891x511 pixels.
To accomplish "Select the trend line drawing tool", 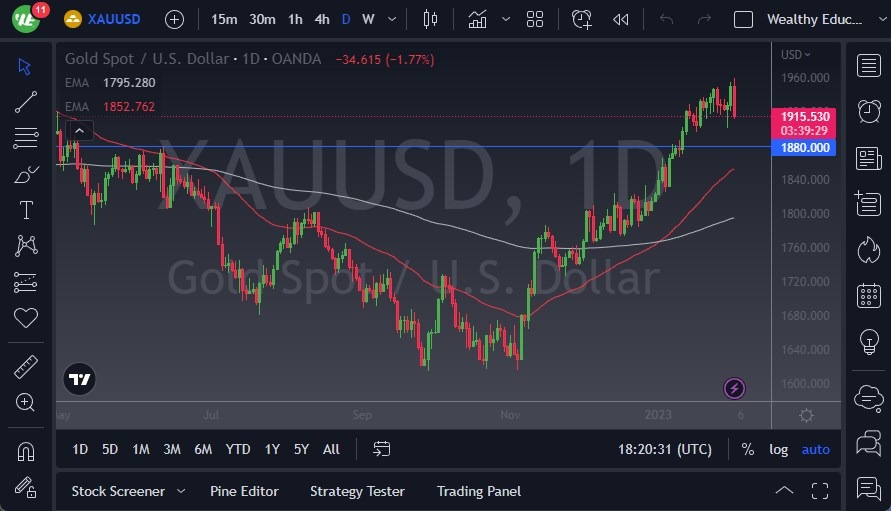I will click(x=26, y=101).
